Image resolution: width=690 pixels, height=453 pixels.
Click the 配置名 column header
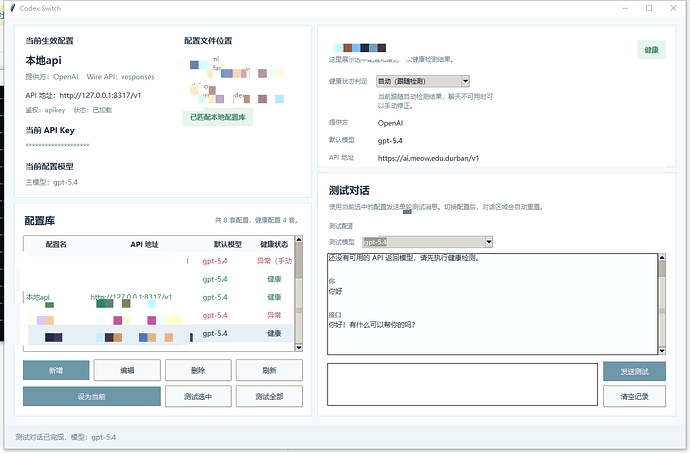click(56, 244)
